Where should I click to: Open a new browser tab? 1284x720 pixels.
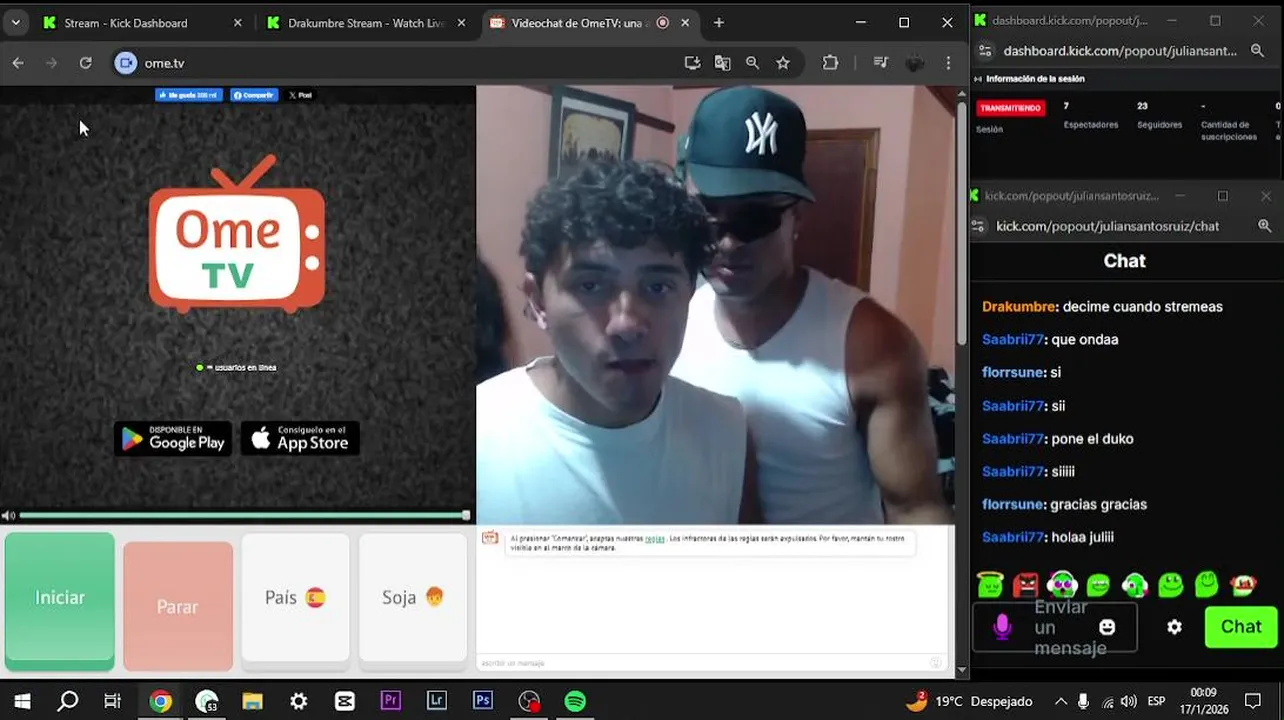pyautogui.click(x=719, y=23)
